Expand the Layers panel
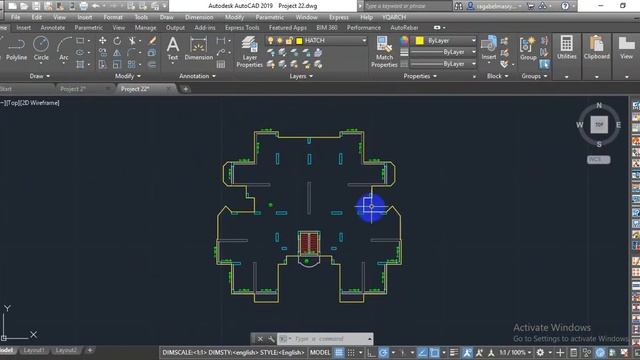This screenshot has height=360, width=640. tap(301, 76)
